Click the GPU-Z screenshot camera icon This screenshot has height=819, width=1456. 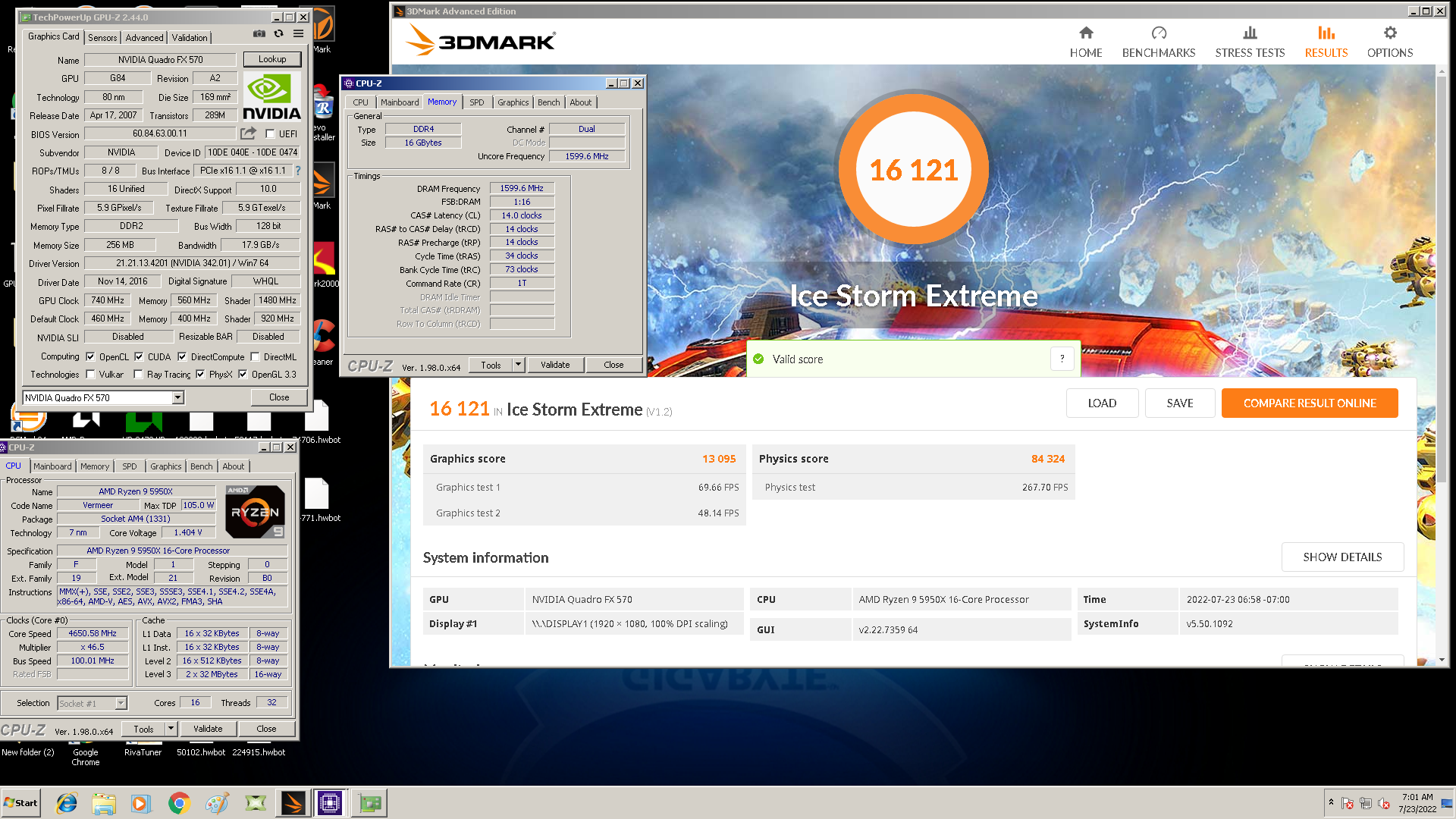259,34
